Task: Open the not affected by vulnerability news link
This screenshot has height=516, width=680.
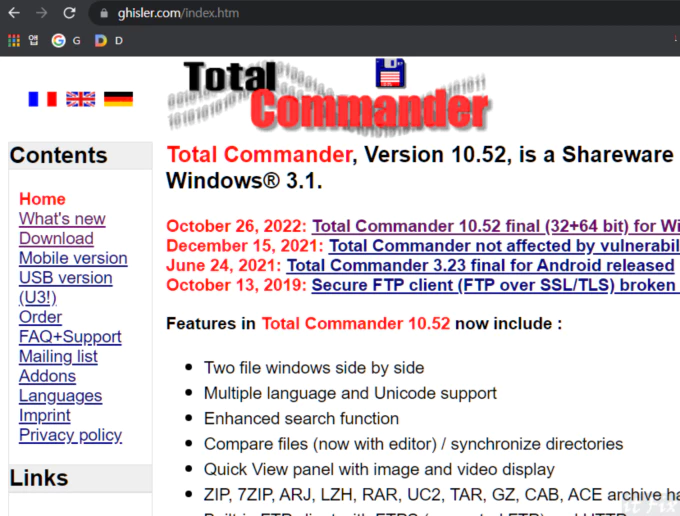Action: click(x=504, y=246)
